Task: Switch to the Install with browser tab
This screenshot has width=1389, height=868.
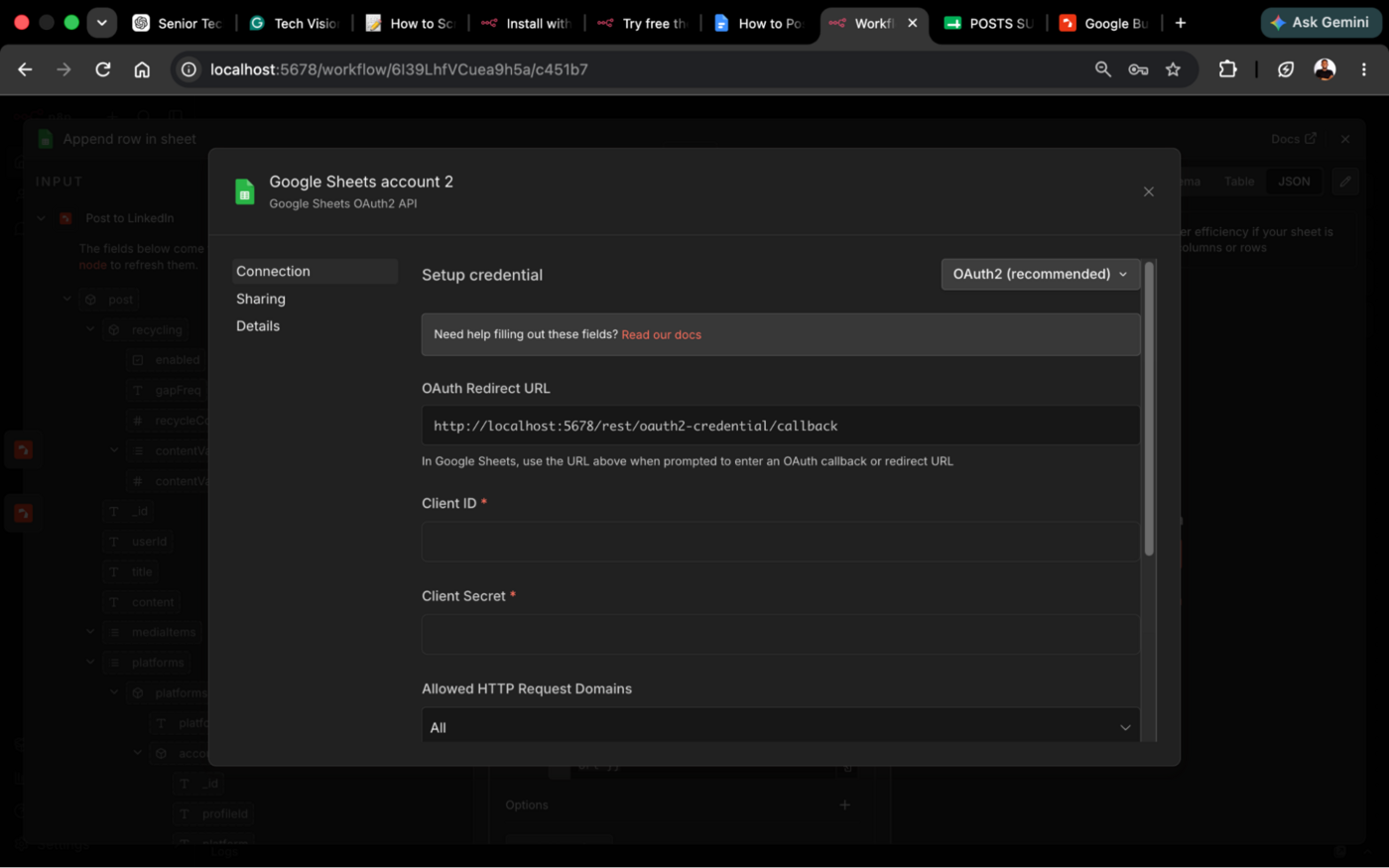Action: coord(526,23)
